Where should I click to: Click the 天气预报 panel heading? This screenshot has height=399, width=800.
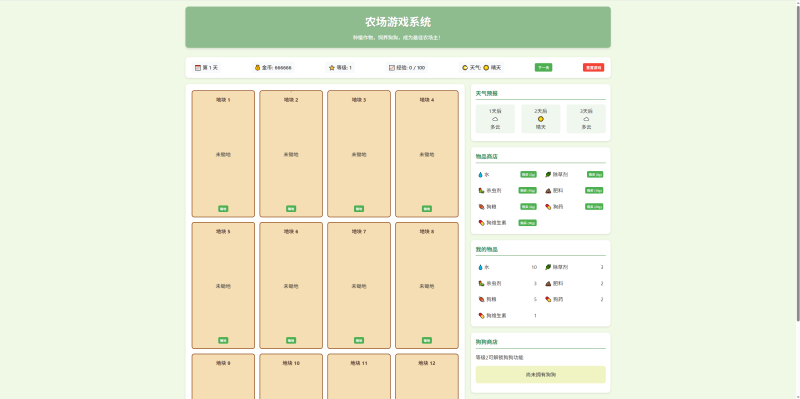point(487,93)
